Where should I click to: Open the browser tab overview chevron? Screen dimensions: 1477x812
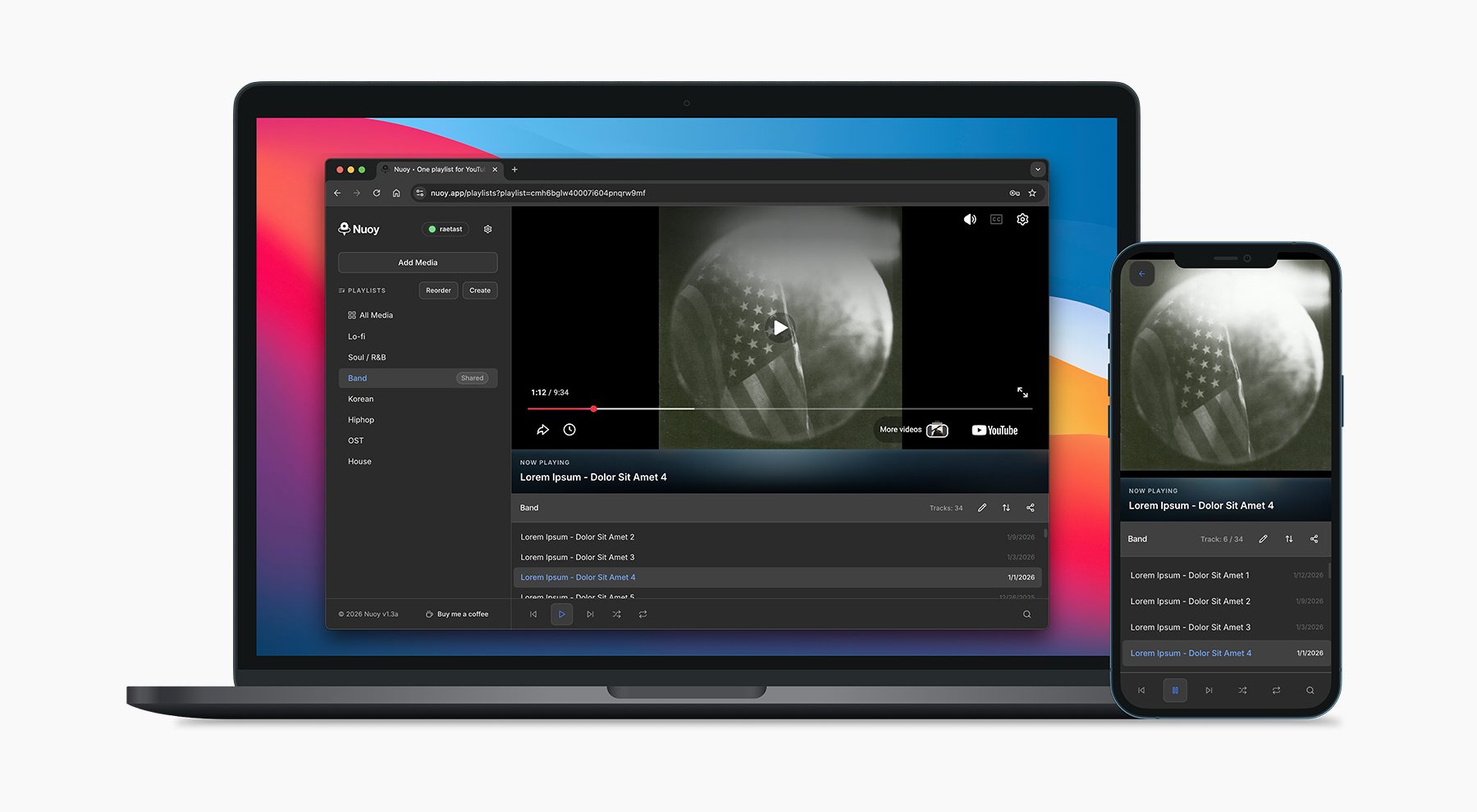pyautogui.click(x=1037, y=169)
